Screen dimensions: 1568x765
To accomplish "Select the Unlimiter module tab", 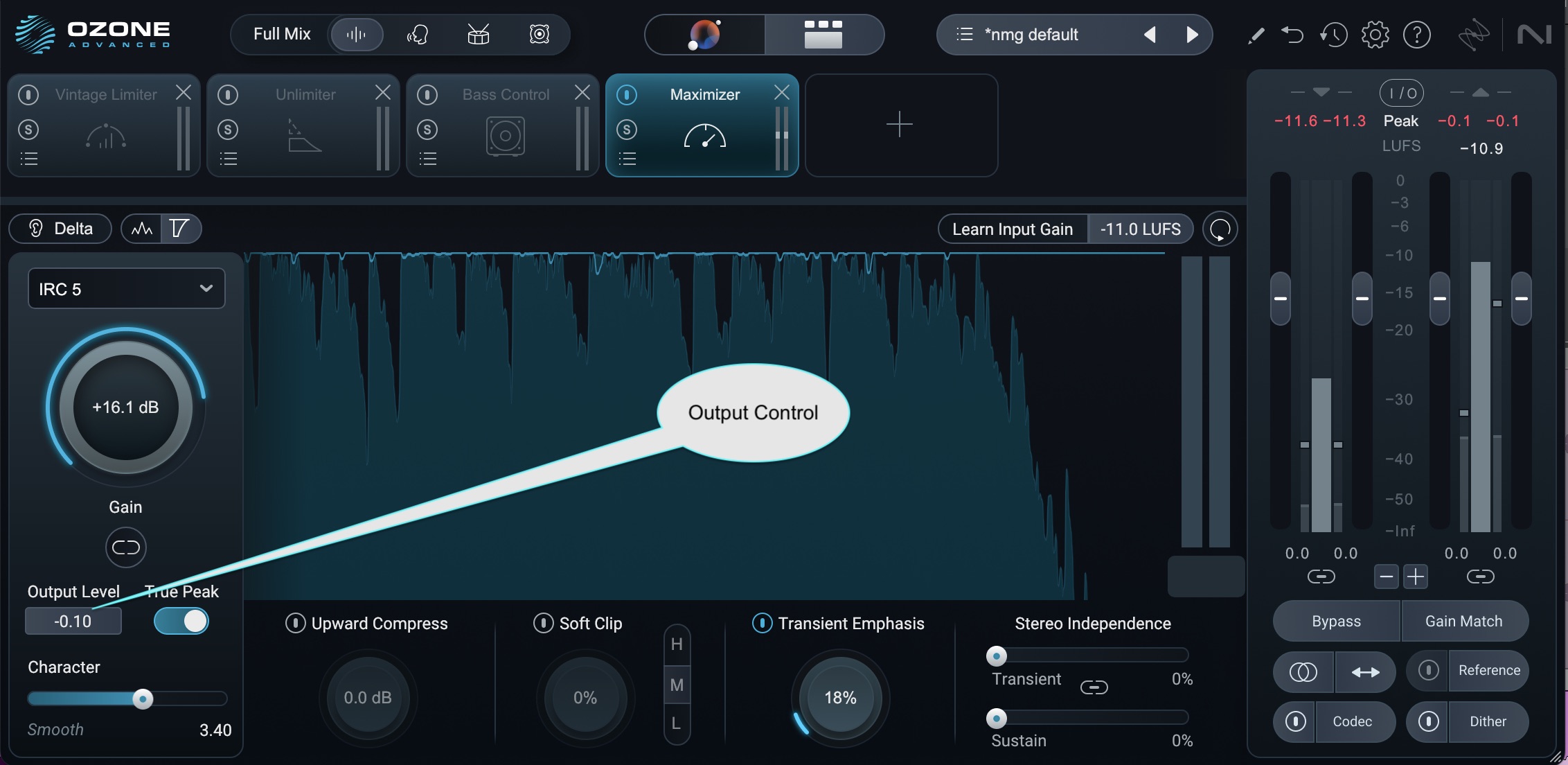I will tap(303, 125).
